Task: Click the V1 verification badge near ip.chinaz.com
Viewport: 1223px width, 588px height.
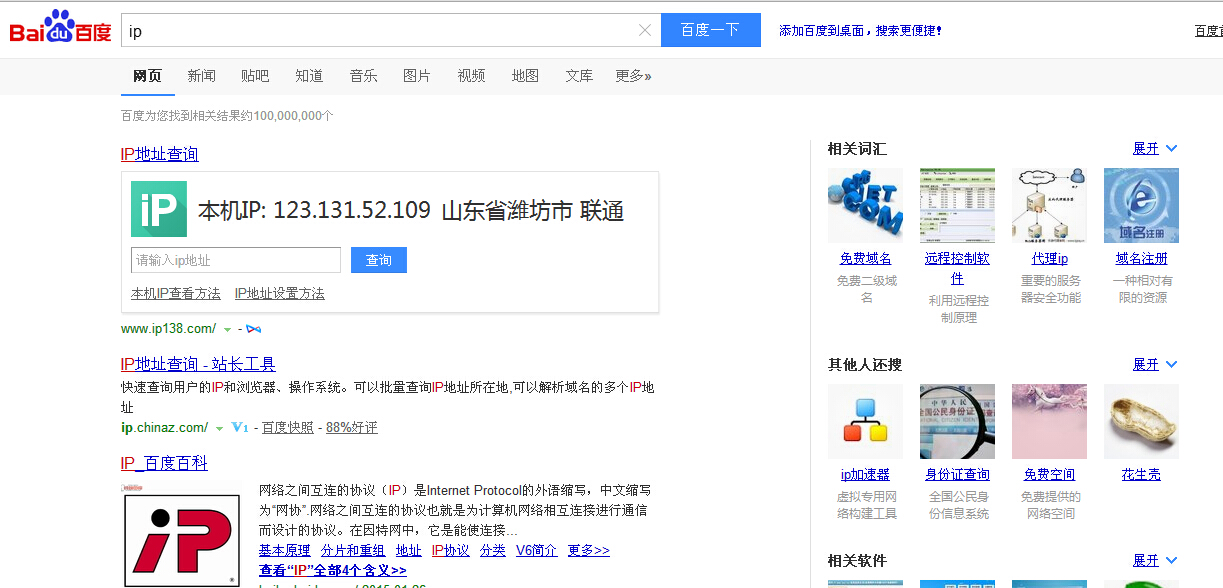Action: [239, 427]
